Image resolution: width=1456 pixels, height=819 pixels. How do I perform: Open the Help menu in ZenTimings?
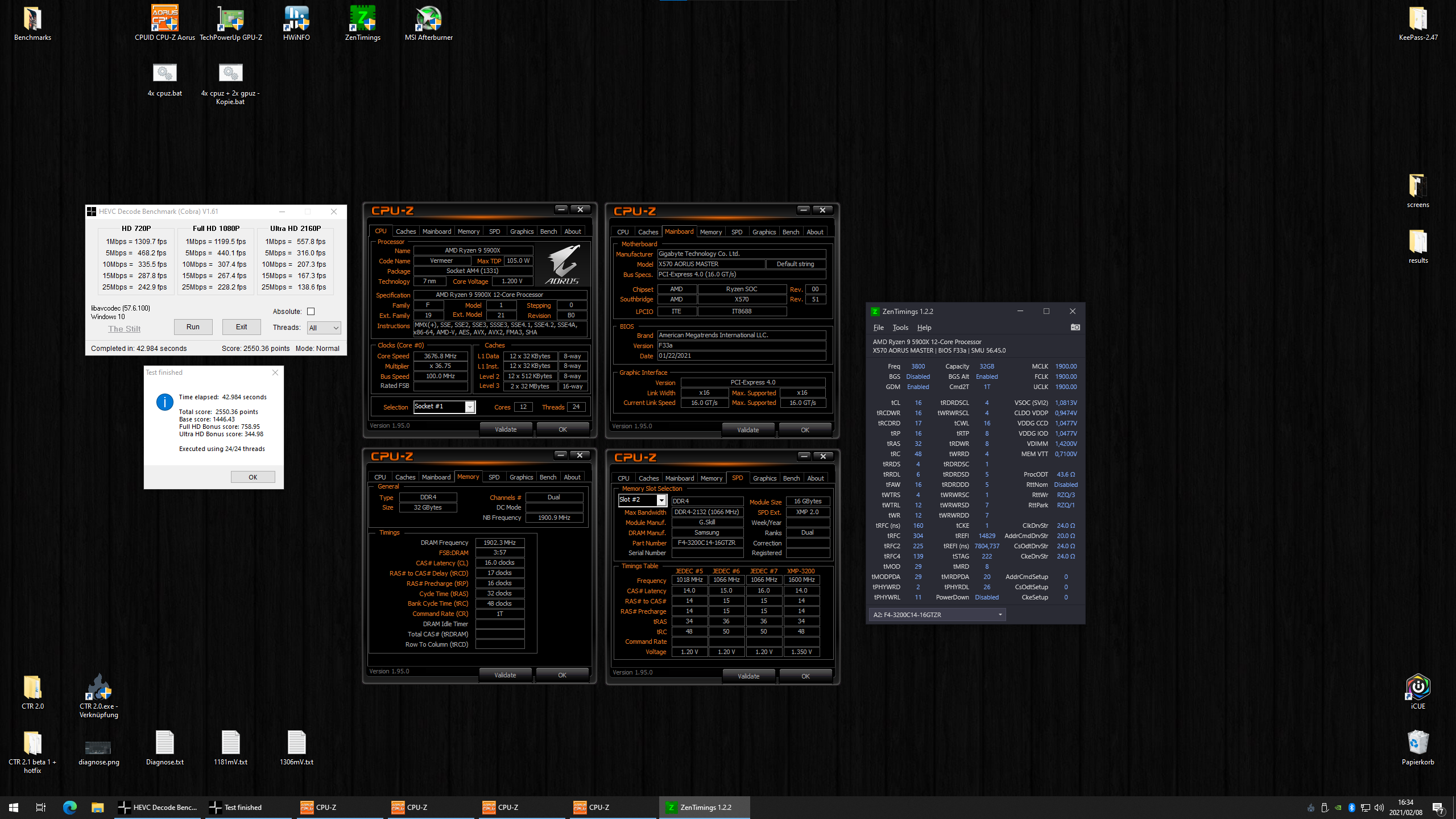(924, 328)
